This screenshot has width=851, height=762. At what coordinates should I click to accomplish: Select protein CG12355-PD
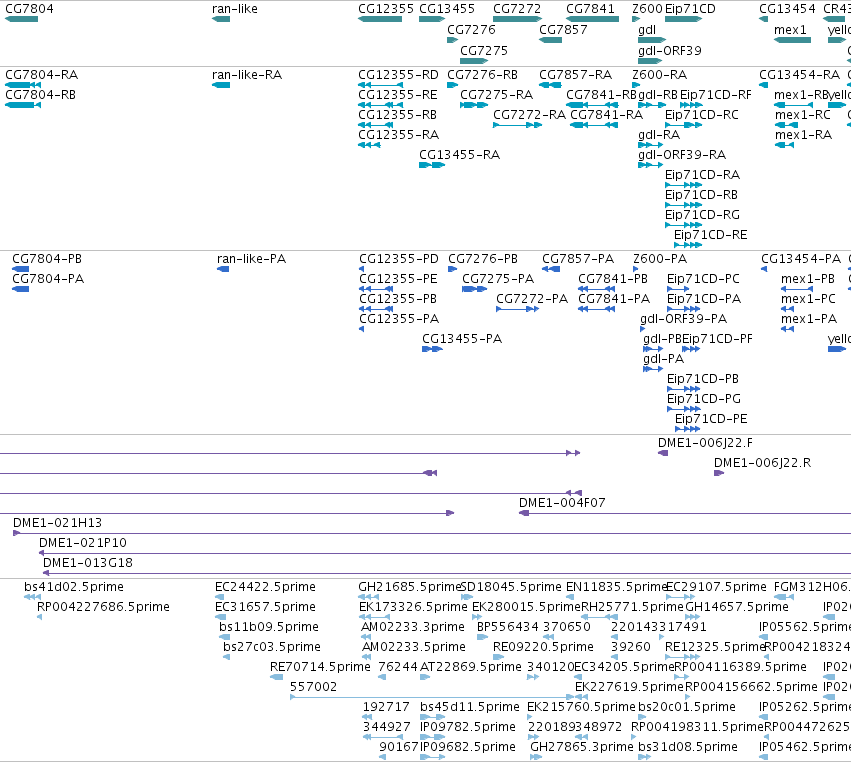(399, 259)
